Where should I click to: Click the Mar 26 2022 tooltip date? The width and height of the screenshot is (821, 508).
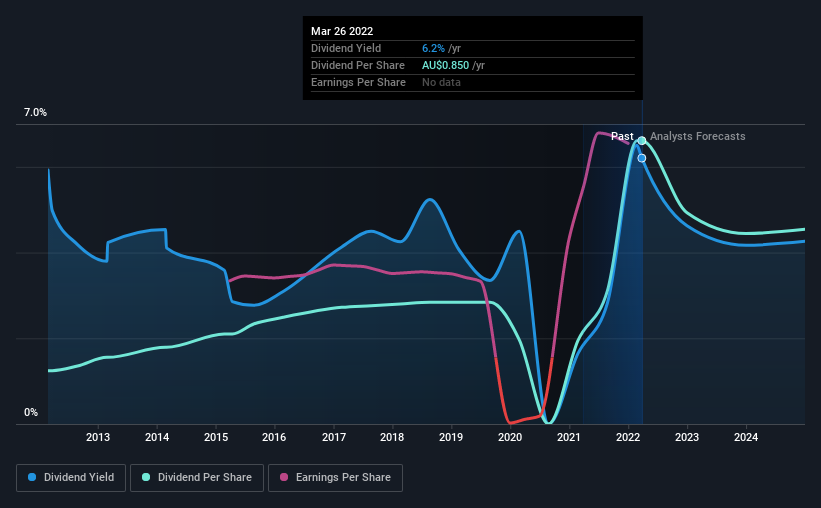point(342,31)
